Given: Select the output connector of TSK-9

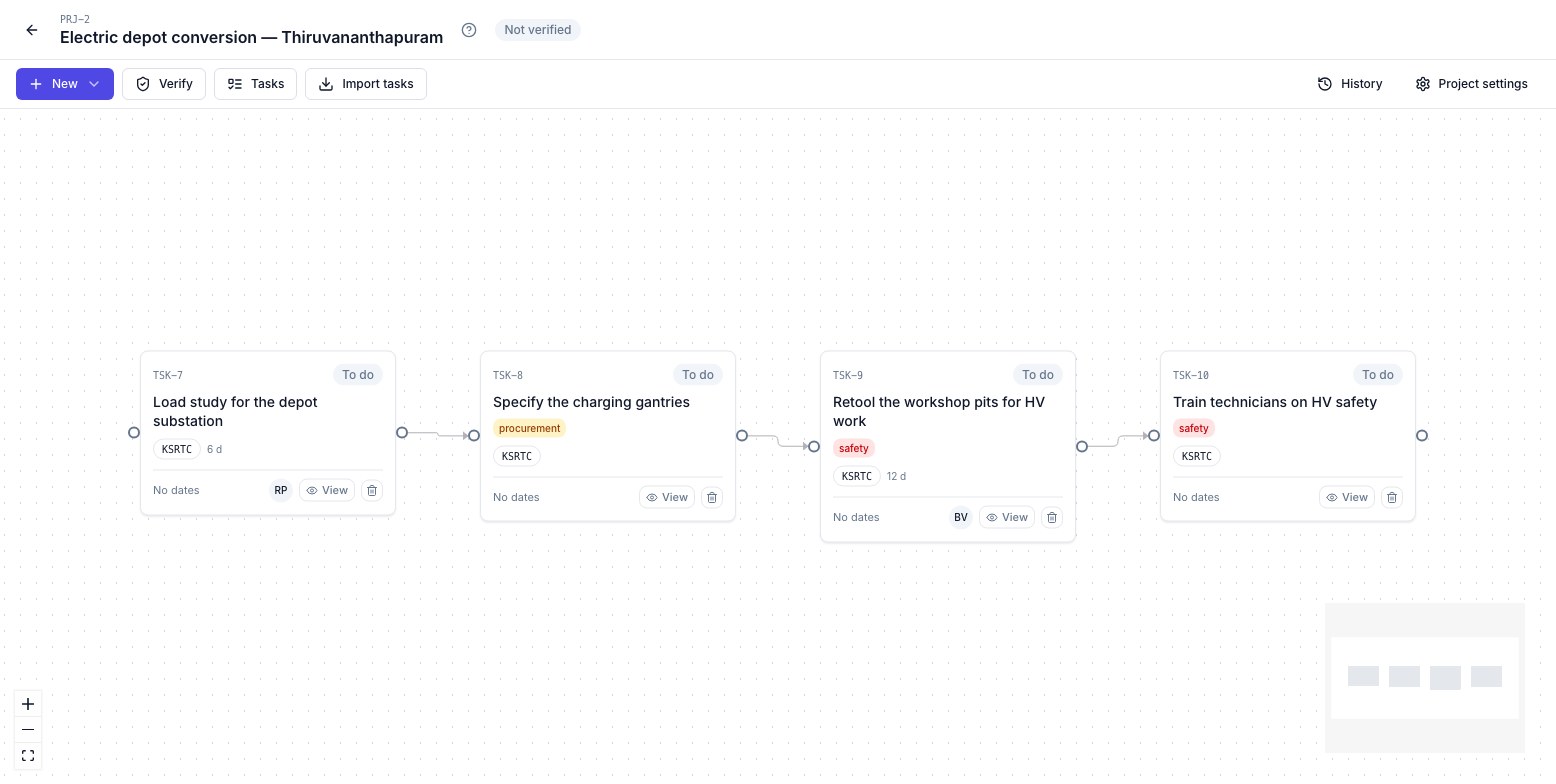Looking at the screenshot, I should pyautogui.click(x=1082, y=447).
